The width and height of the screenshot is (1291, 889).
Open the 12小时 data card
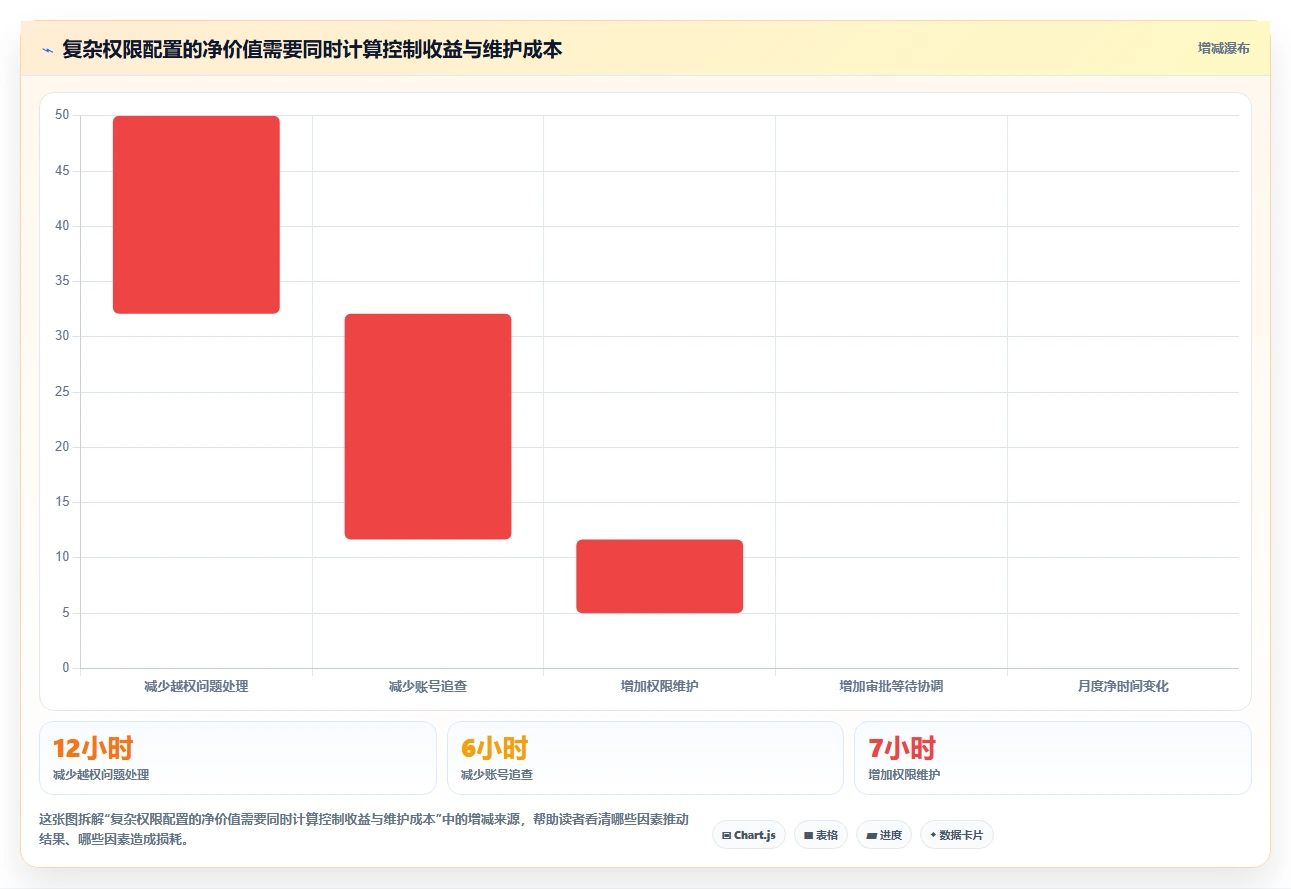(238, 758)
